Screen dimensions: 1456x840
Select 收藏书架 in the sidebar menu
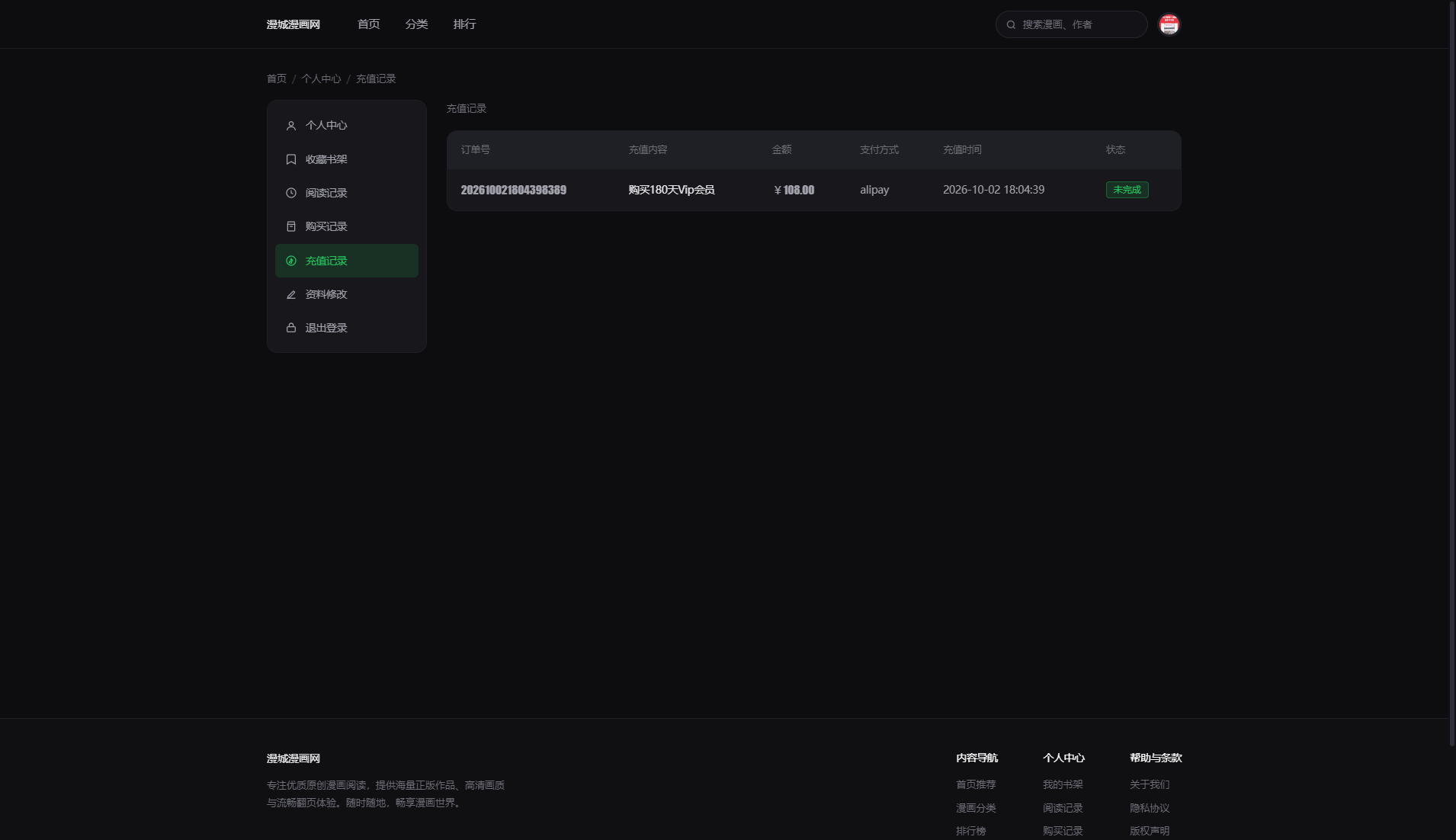[347, 159]
